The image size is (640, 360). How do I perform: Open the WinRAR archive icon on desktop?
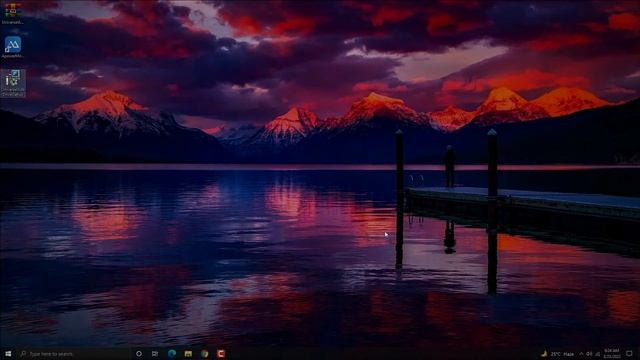pos(13,12)
